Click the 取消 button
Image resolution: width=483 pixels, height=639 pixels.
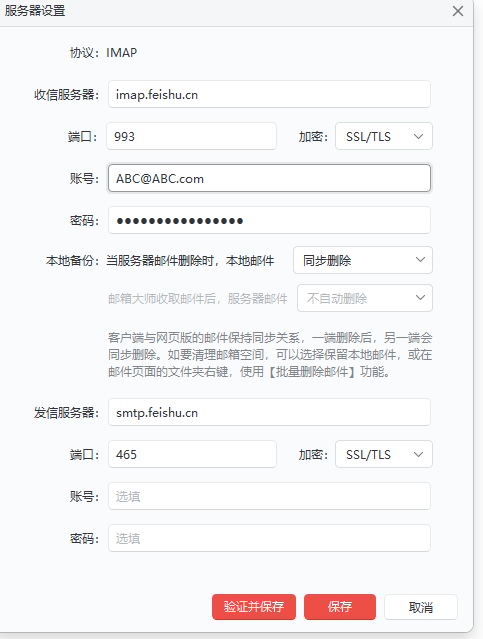(x=421, y=607)
